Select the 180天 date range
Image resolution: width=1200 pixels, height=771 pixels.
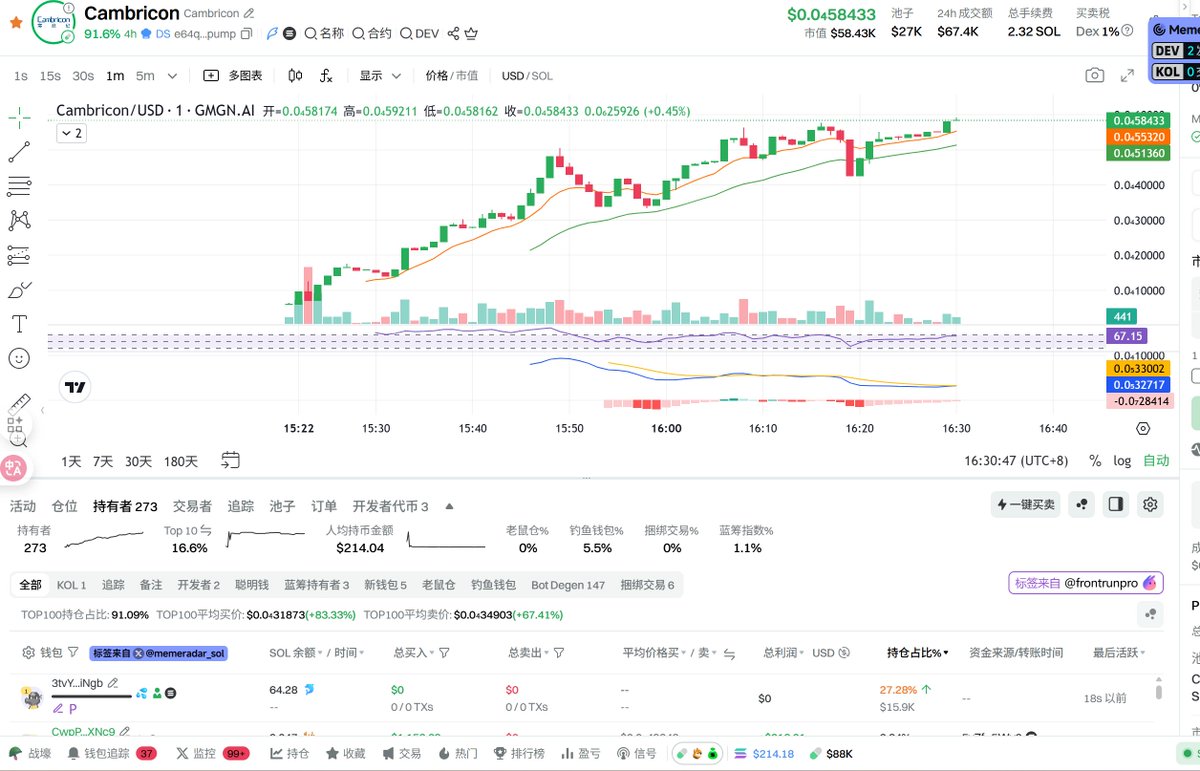click(x=181, y=461)
